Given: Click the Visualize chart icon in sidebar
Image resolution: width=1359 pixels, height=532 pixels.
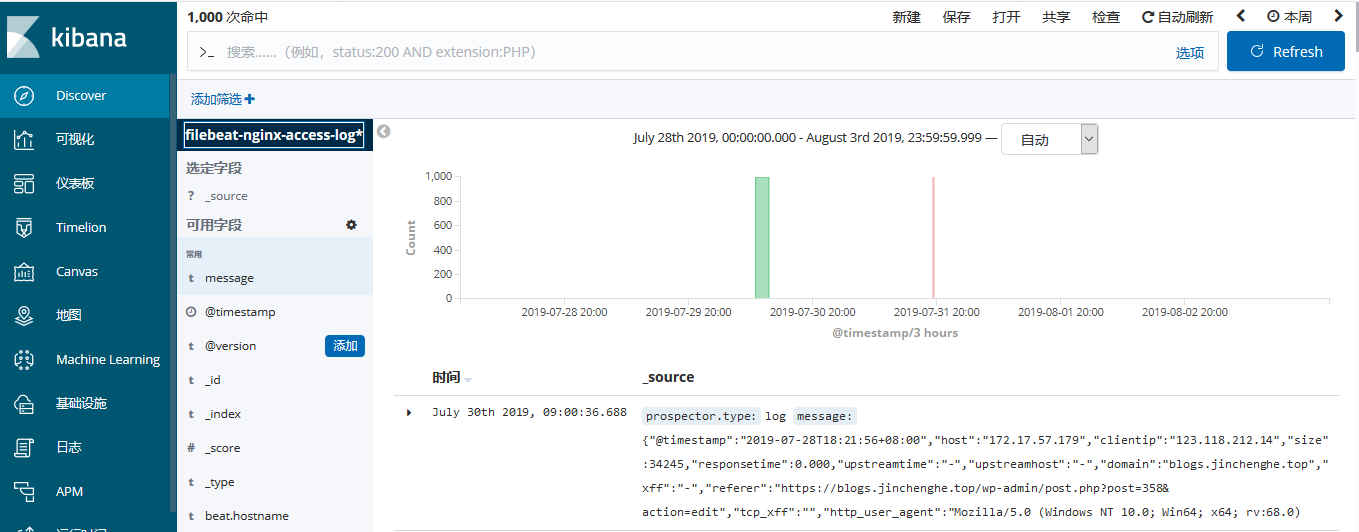Looking at the screenshot, I should click(25, 140).
